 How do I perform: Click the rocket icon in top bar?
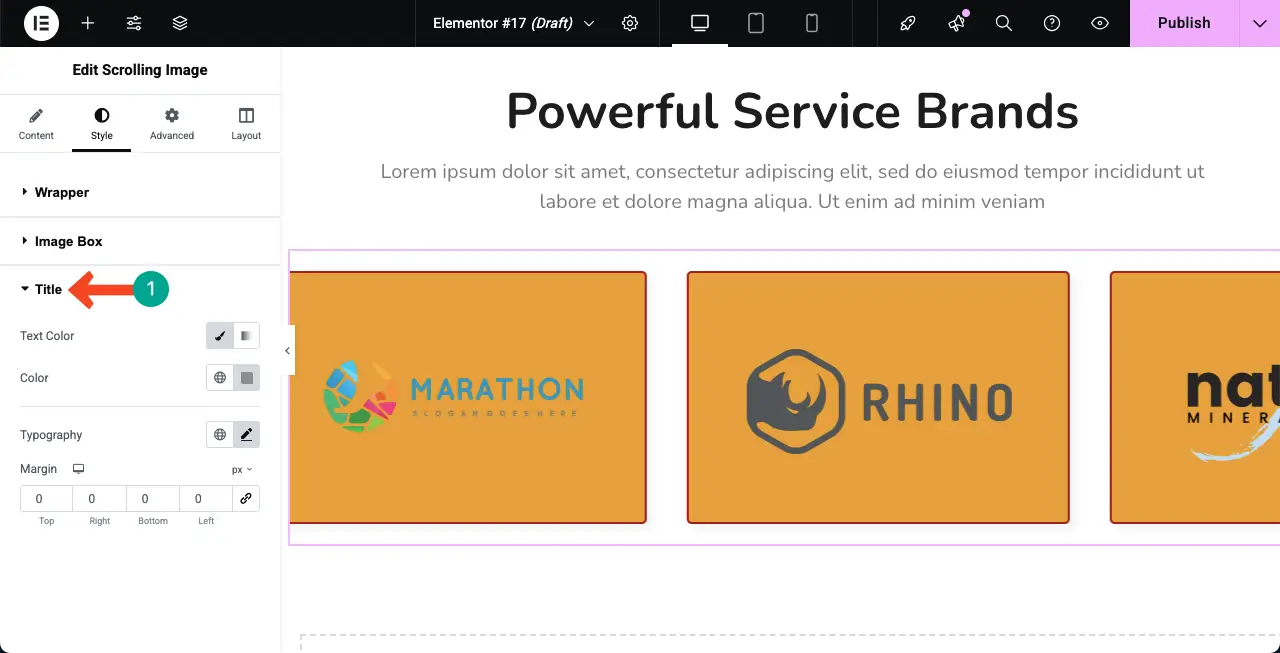click(x=908, y=23)
